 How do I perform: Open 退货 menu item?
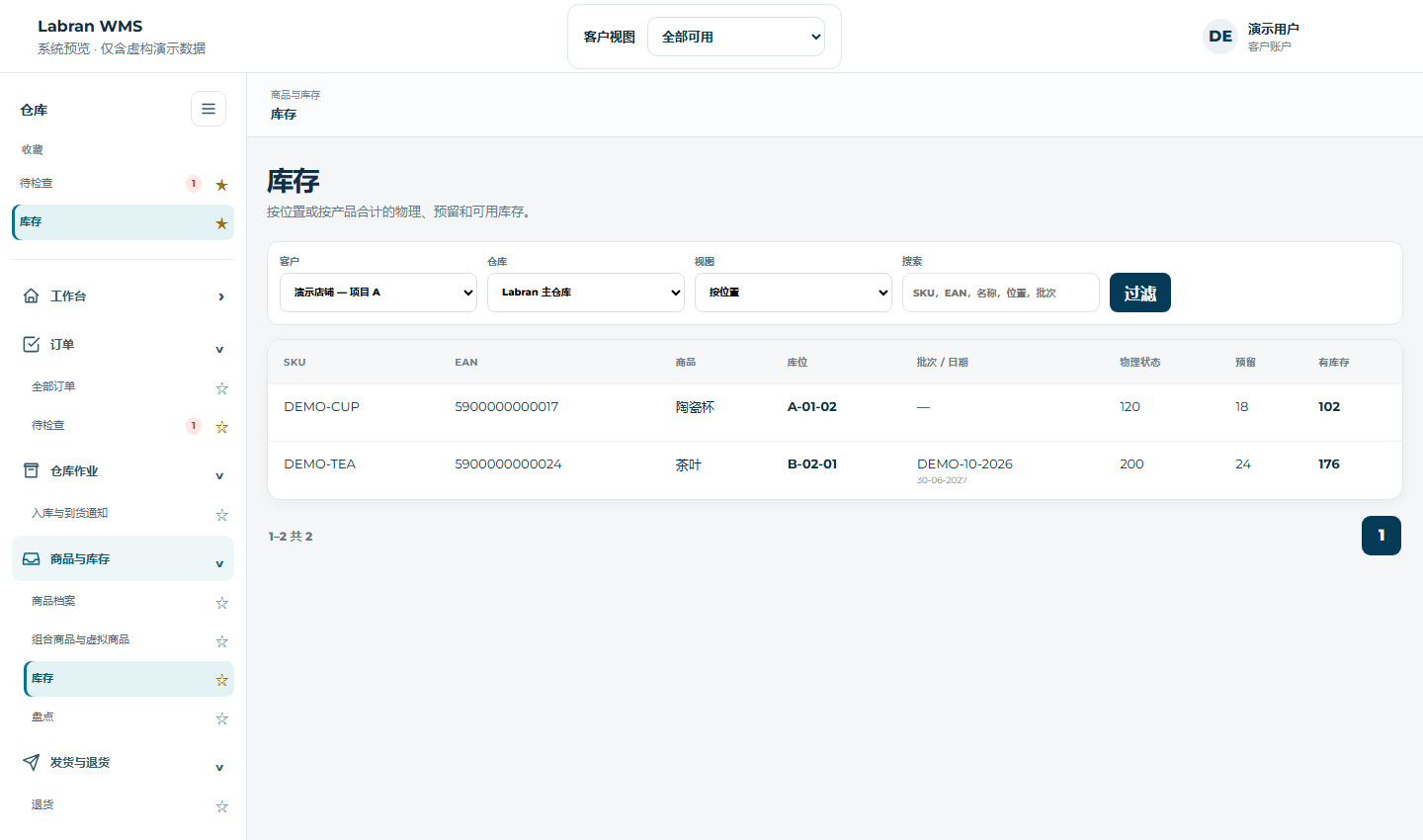click(x=42, y=804)
